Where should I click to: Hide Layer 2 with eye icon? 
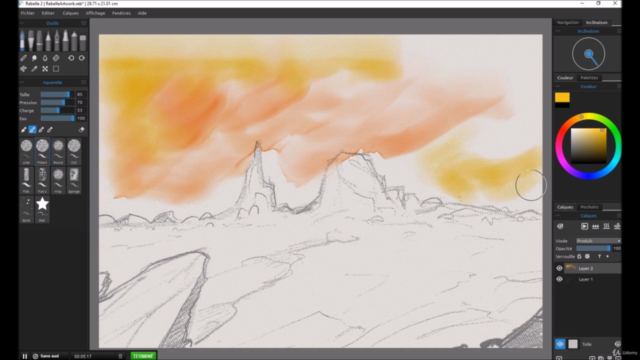pyautogui.click(x=559, y=268)
